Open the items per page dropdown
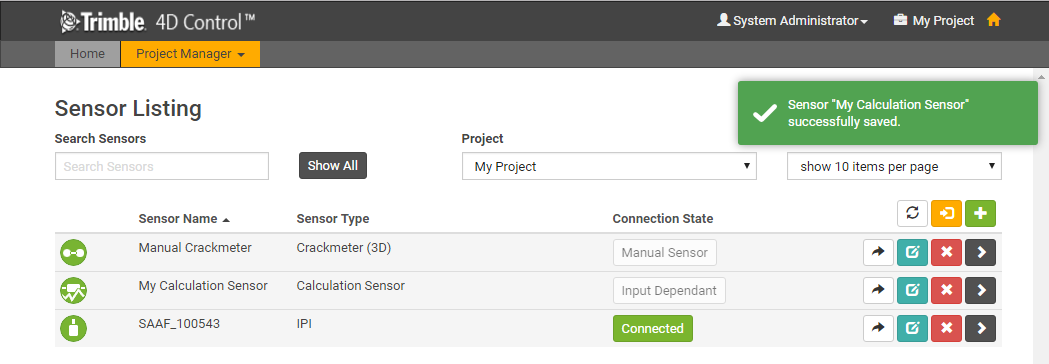1049x364 pixels. click(x=894, y=167)
